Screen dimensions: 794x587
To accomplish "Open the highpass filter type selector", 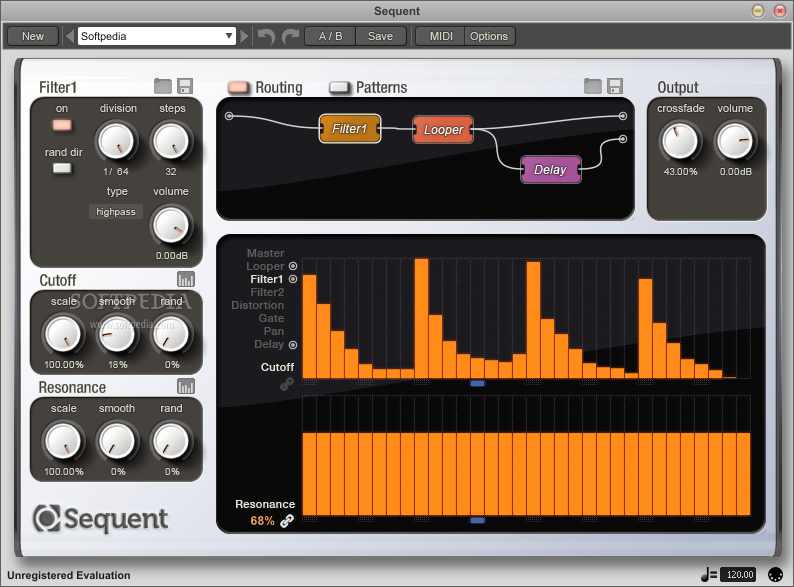I will [115, 212].
